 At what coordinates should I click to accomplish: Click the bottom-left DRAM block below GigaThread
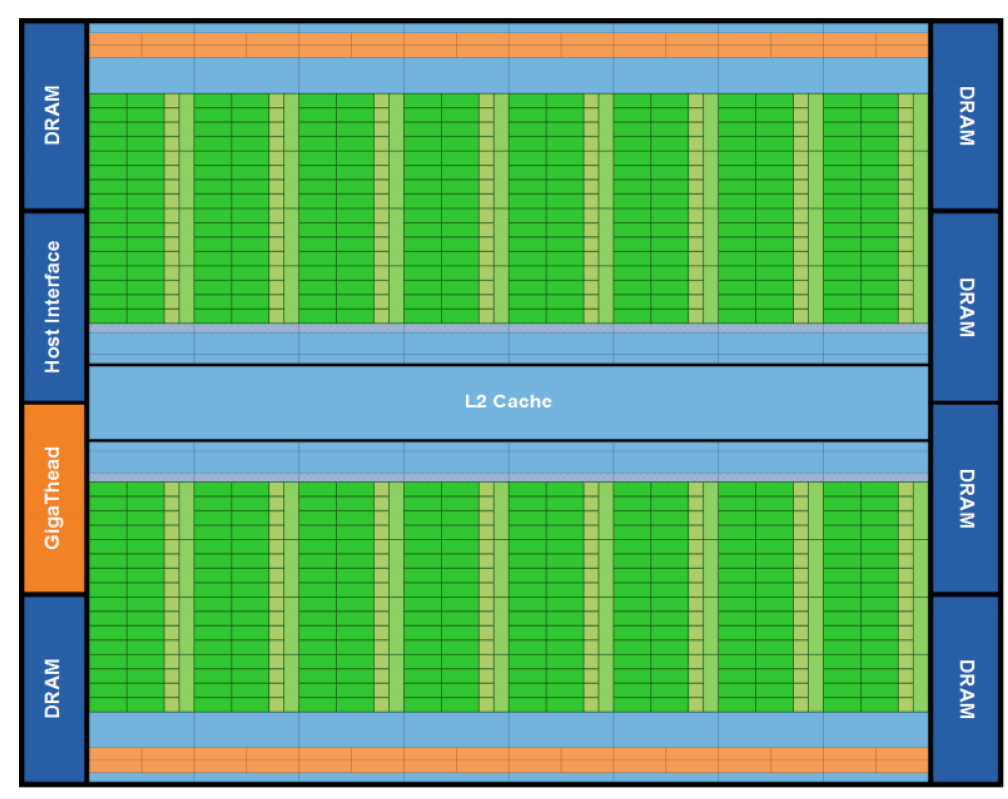(54, 688)
